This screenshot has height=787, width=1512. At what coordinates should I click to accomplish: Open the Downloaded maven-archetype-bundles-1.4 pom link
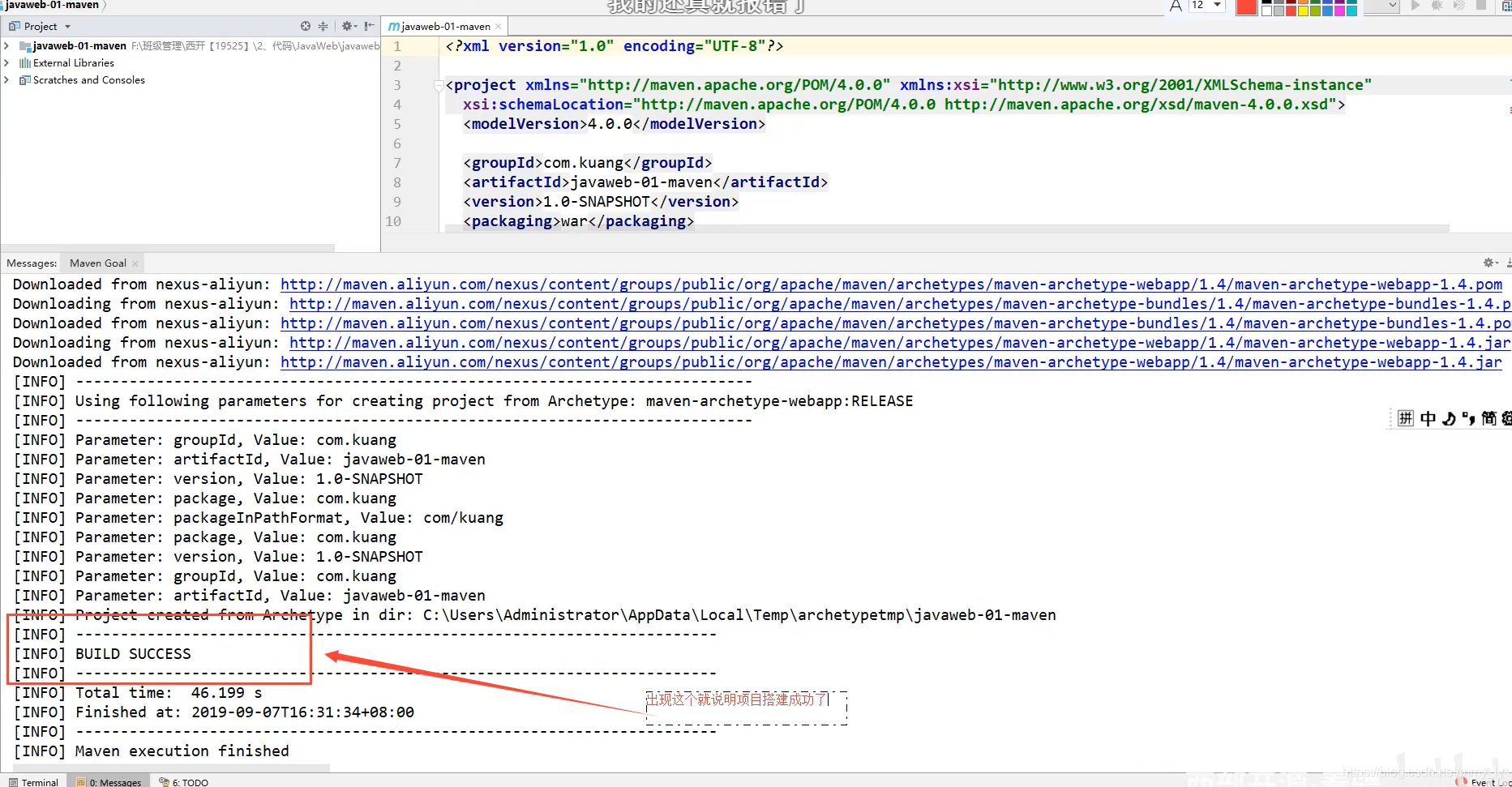pos(896,323)
